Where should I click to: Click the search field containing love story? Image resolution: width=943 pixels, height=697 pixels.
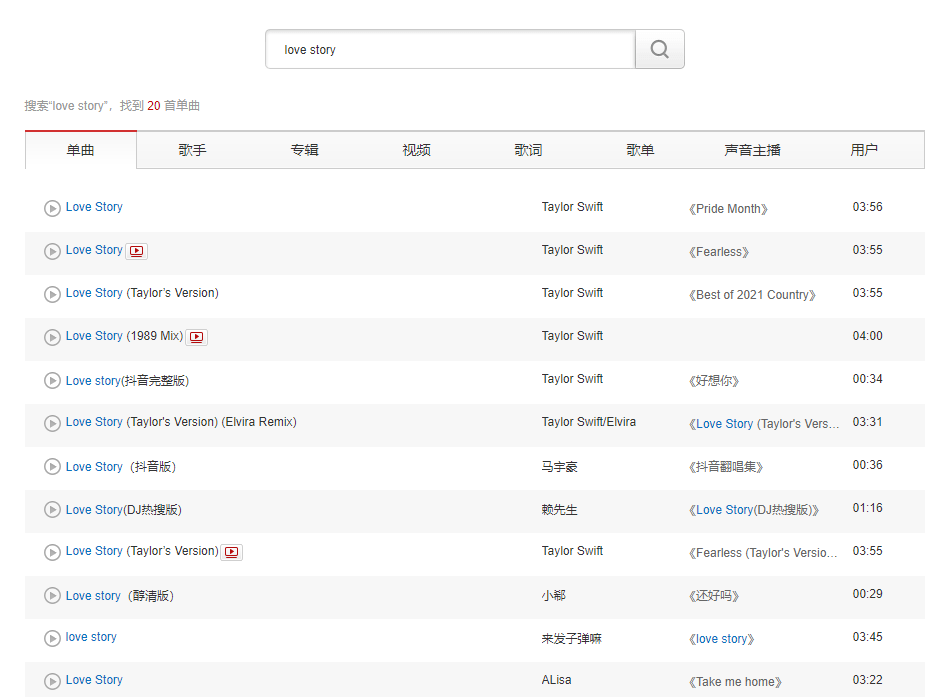pos(450,49)
